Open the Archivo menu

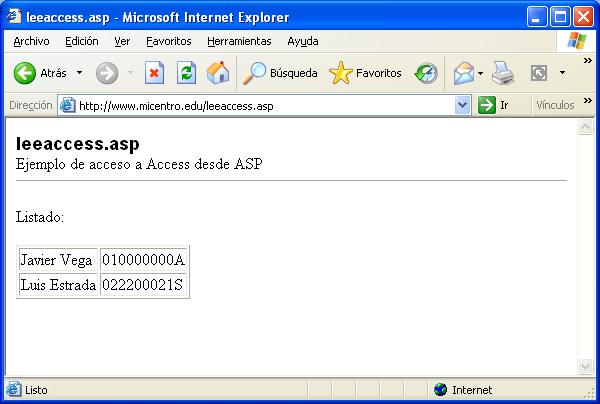click(31, 41)
